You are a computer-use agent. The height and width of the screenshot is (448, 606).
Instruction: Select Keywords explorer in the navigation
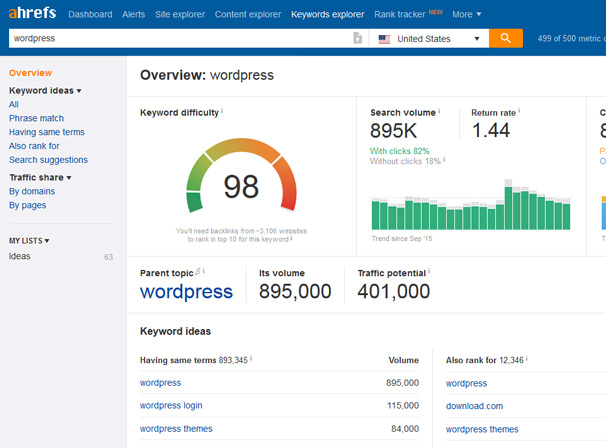[327, 14]
